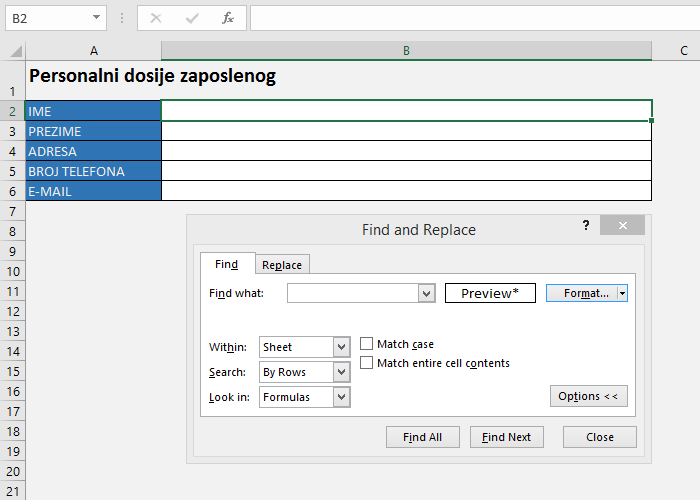Collapse settings with Options << button
This screenshot has height=500, width=700.
(x=588, y=396)
